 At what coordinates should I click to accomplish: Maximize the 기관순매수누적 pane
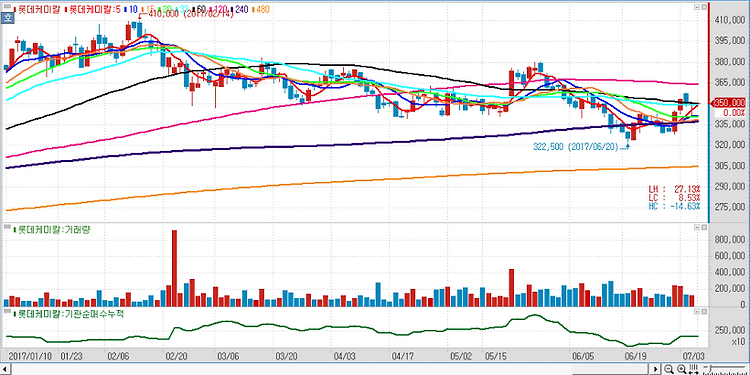pos(704,313)
